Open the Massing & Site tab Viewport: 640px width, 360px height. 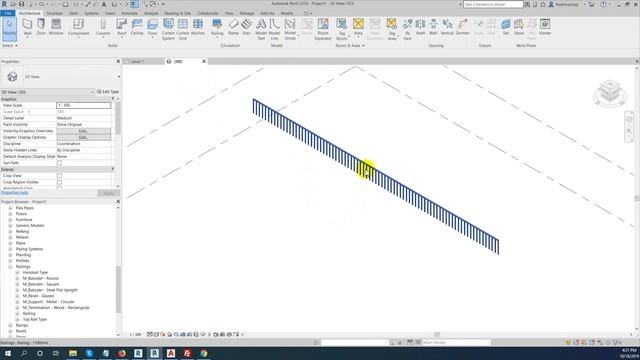tap(178, 13)
